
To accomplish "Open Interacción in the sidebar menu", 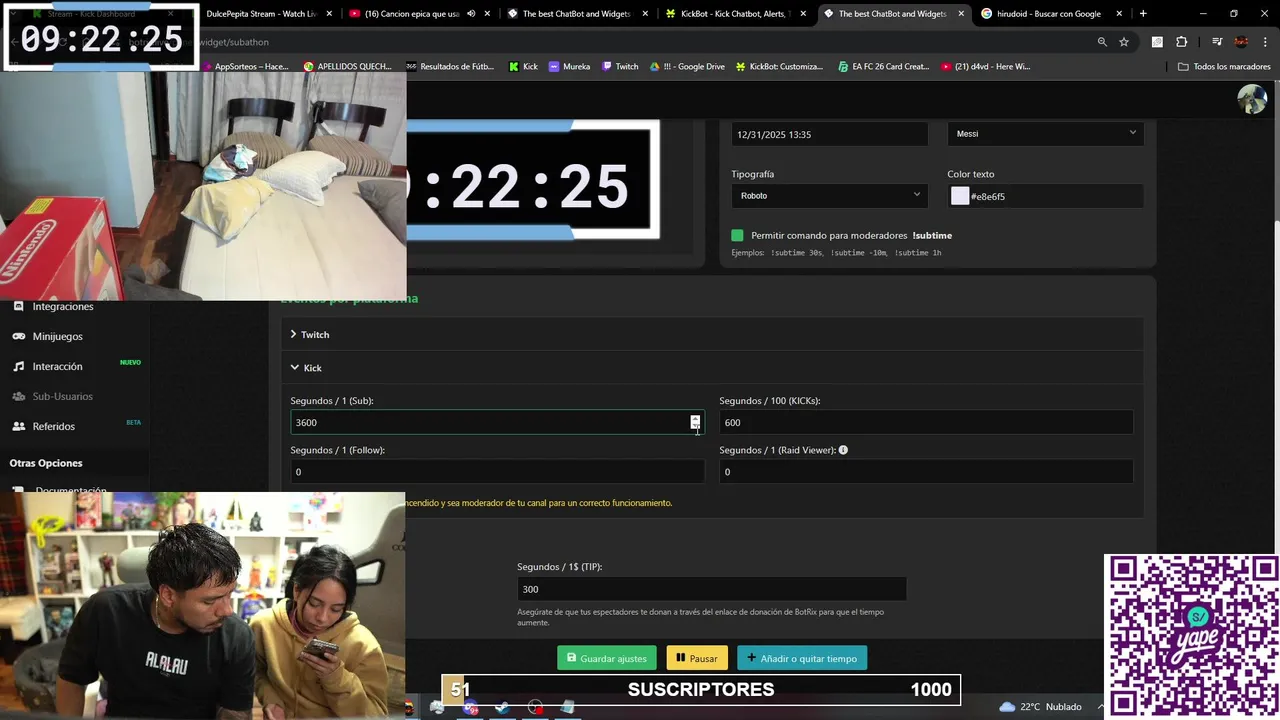I will point(57,367).
